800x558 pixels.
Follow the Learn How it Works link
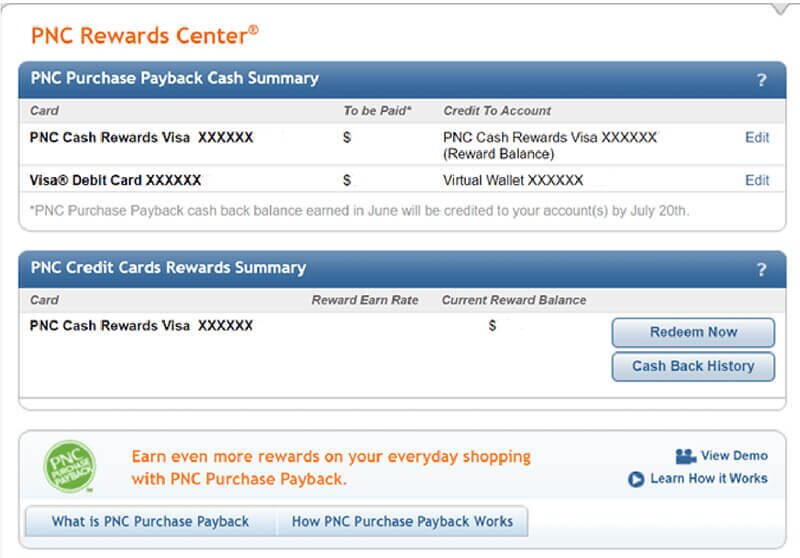tap(709, 479)
